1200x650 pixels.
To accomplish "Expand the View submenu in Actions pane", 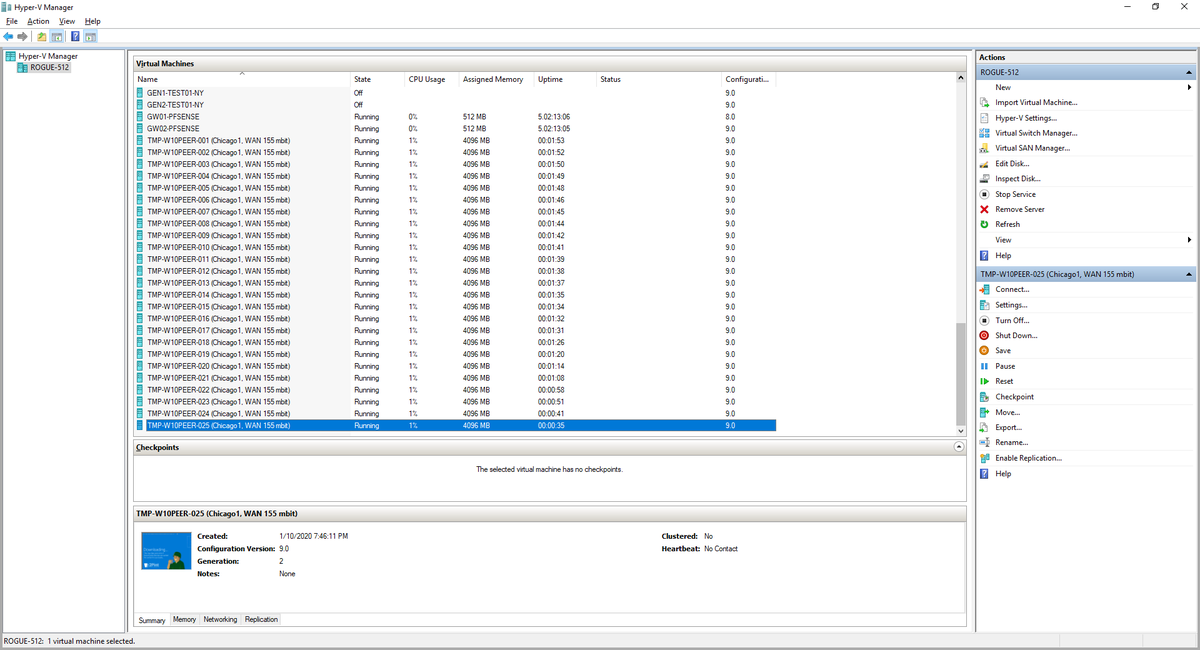I will point(1189,240).
